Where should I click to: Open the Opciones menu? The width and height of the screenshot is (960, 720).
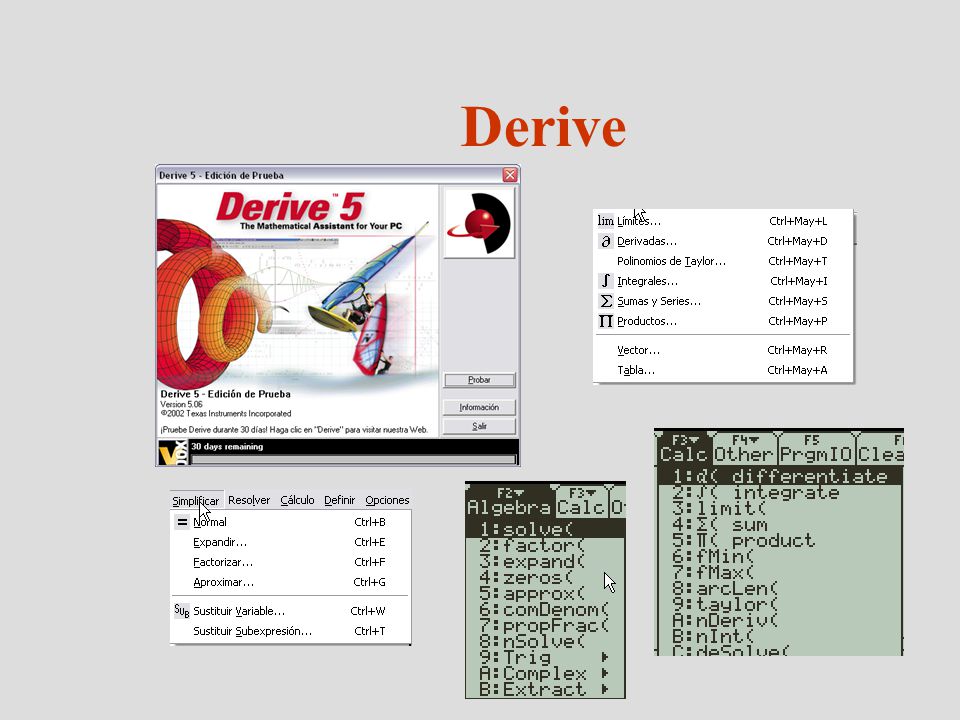tap(387, 500)
